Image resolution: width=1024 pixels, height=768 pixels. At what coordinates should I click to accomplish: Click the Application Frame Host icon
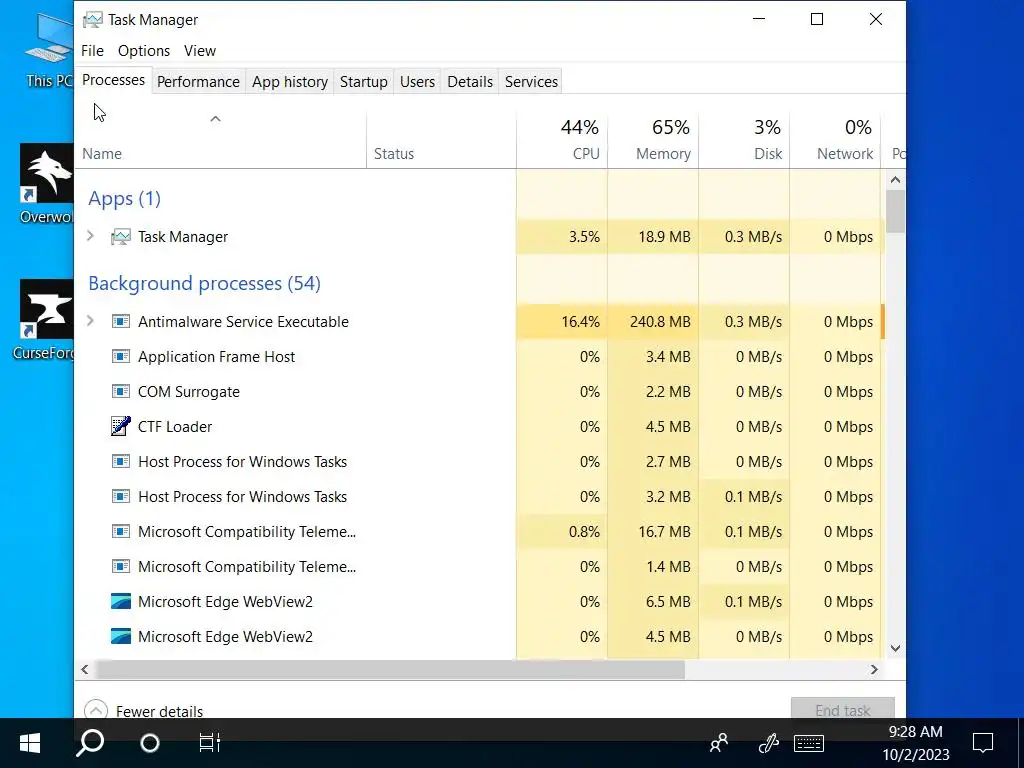[x=121, y=357]
